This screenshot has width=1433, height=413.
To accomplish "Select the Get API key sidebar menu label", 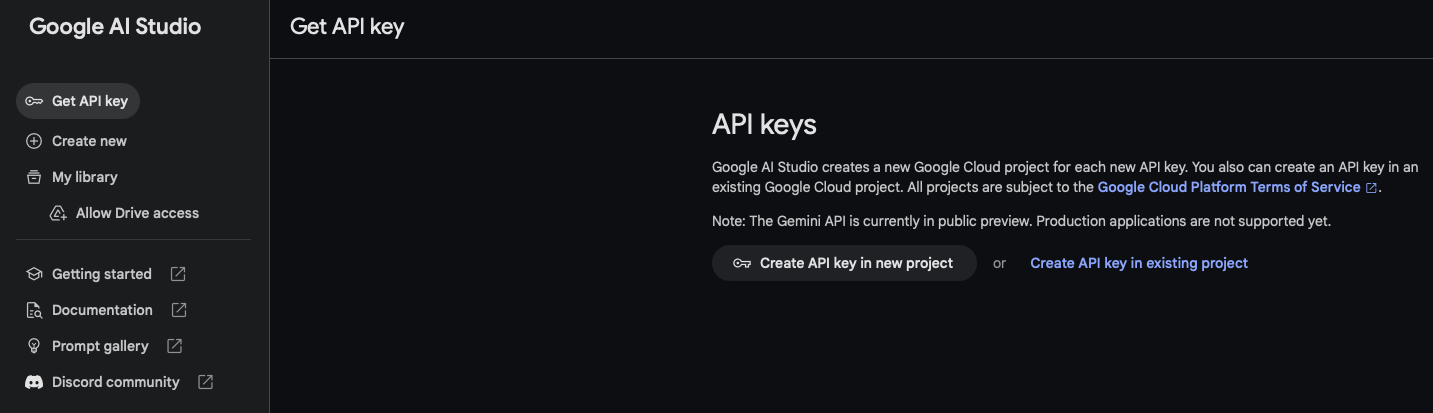I will click(90, 101).
